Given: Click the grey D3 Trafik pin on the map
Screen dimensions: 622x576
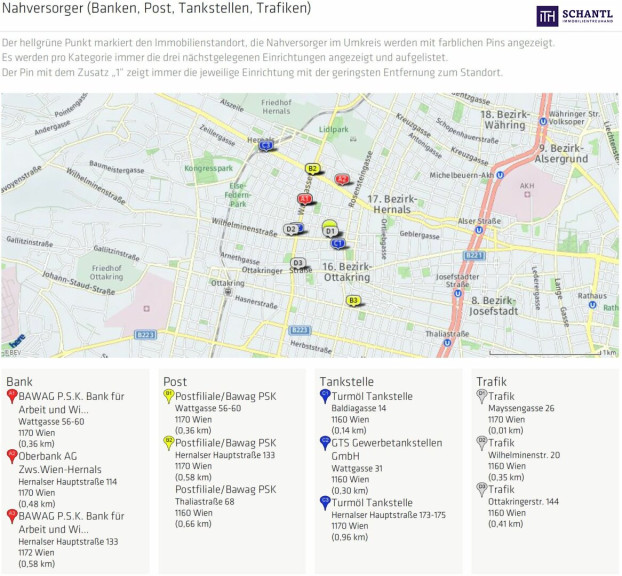Looking at the screenshot, I should point(298,263).
